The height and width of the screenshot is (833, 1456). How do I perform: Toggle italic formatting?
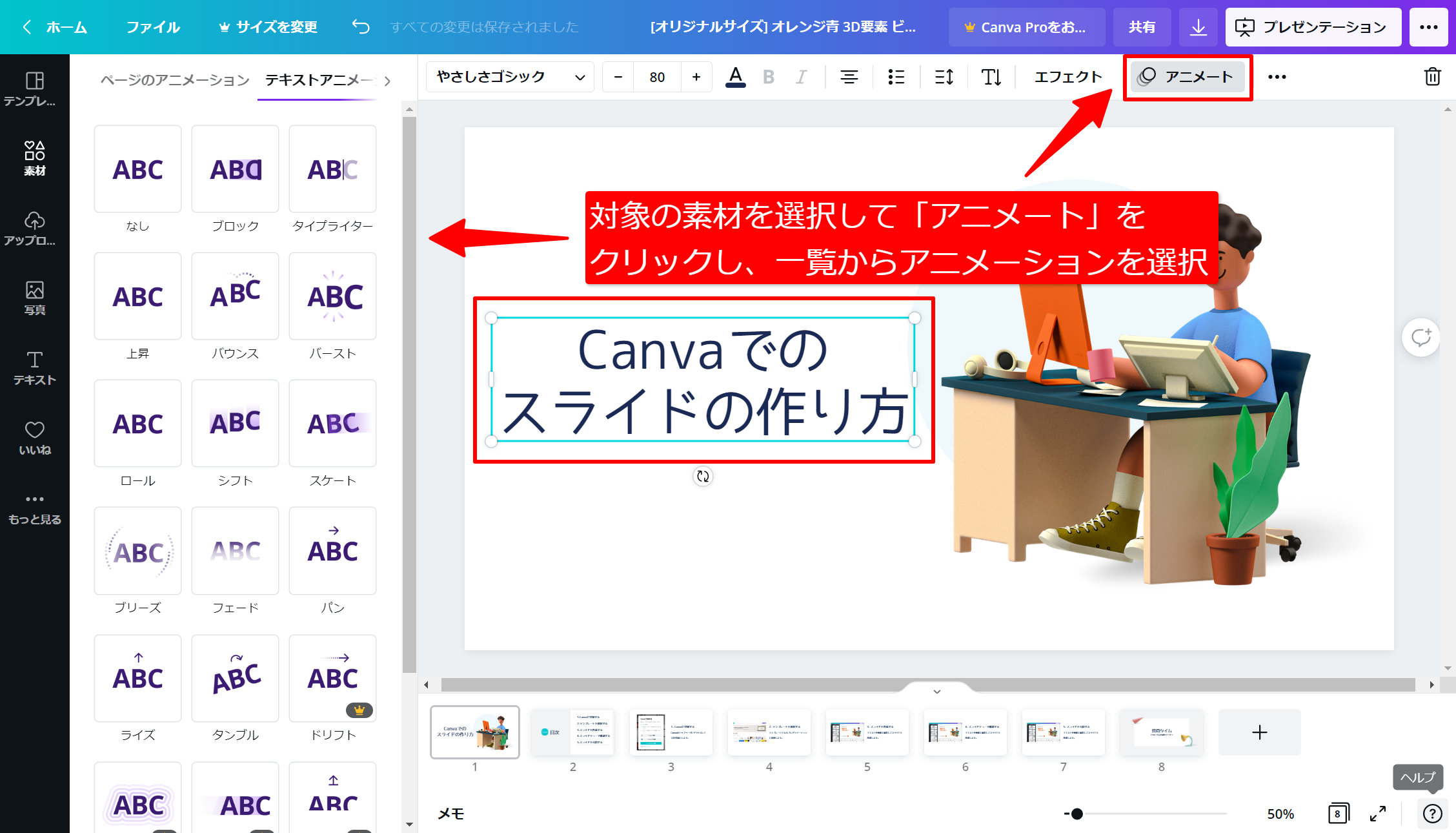(x=801, y=77)
